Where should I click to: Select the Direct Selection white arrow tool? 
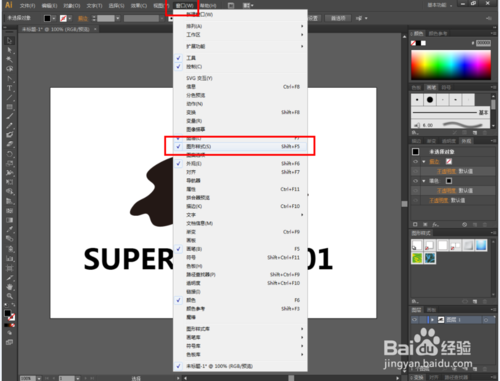(9, 50)
